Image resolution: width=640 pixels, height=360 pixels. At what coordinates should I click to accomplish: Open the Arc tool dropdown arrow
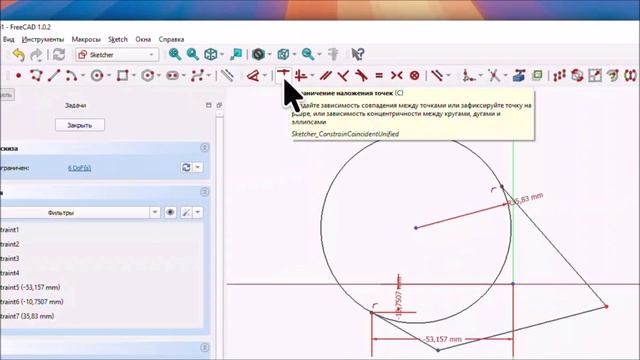point(83,76)
